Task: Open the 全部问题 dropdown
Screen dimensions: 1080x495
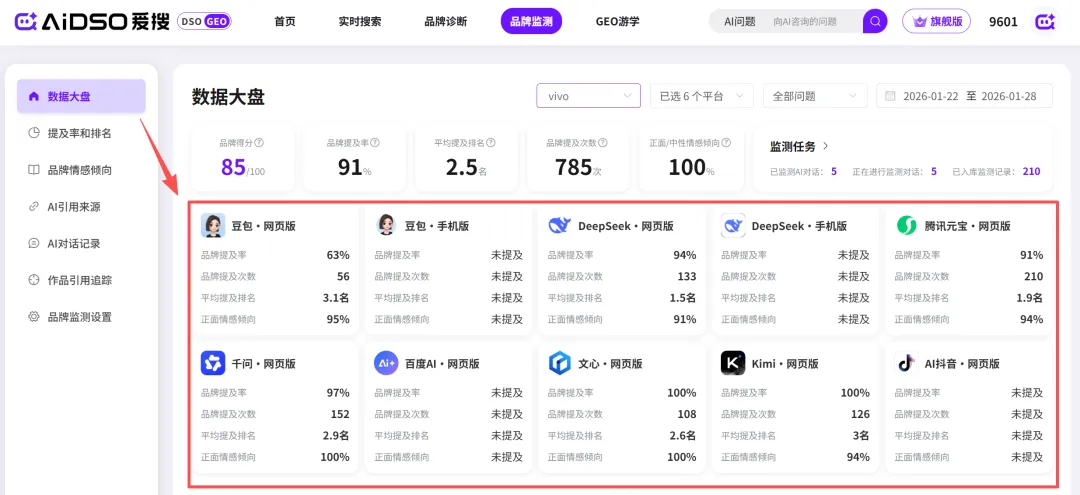Action: pyautogui.click(x=815, y=96)
